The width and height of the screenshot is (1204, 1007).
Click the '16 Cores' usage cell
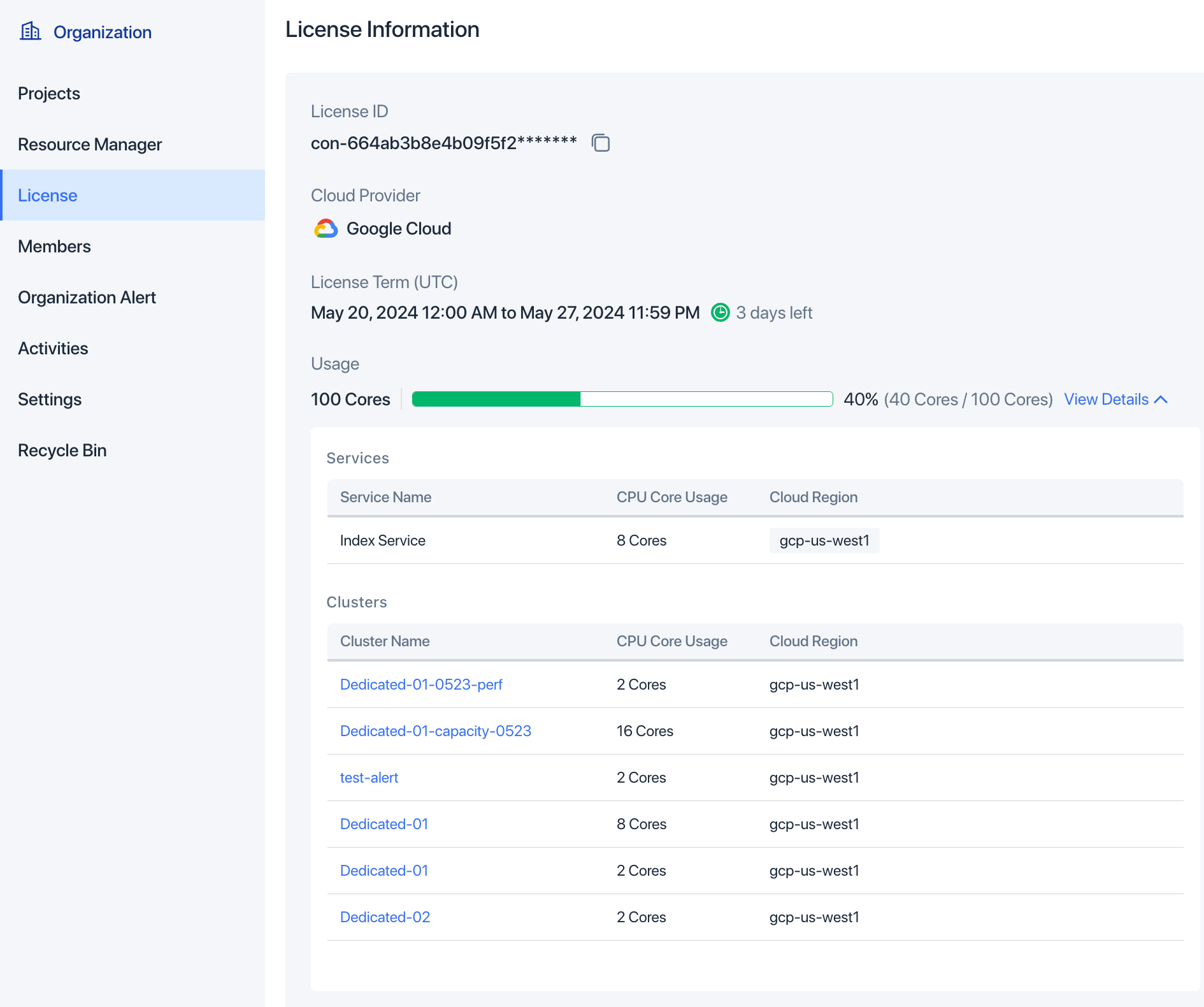tap(645, 731)
